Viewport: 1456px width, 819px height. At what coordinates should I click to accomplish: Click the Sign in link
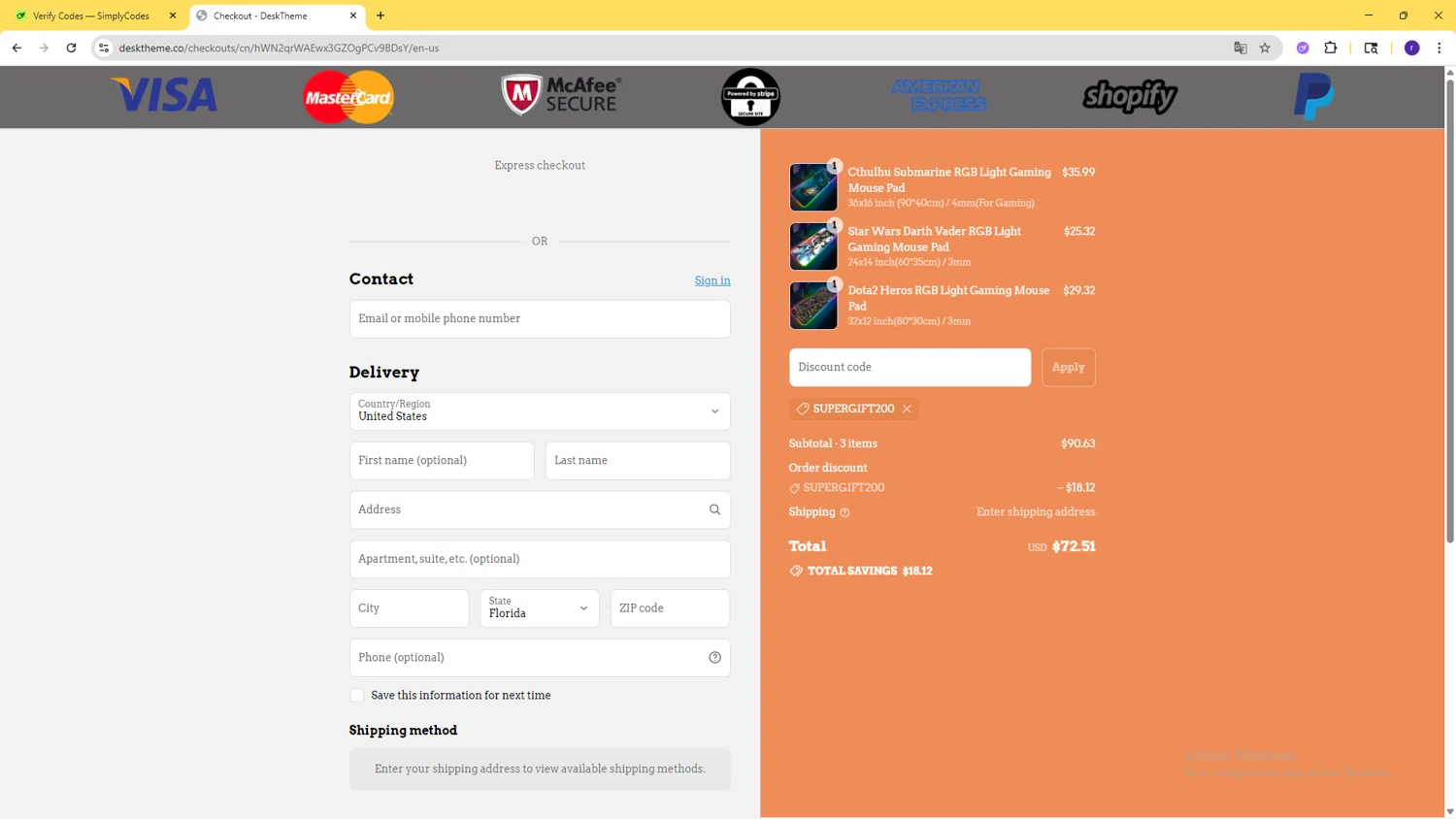(x=712, y=280)
